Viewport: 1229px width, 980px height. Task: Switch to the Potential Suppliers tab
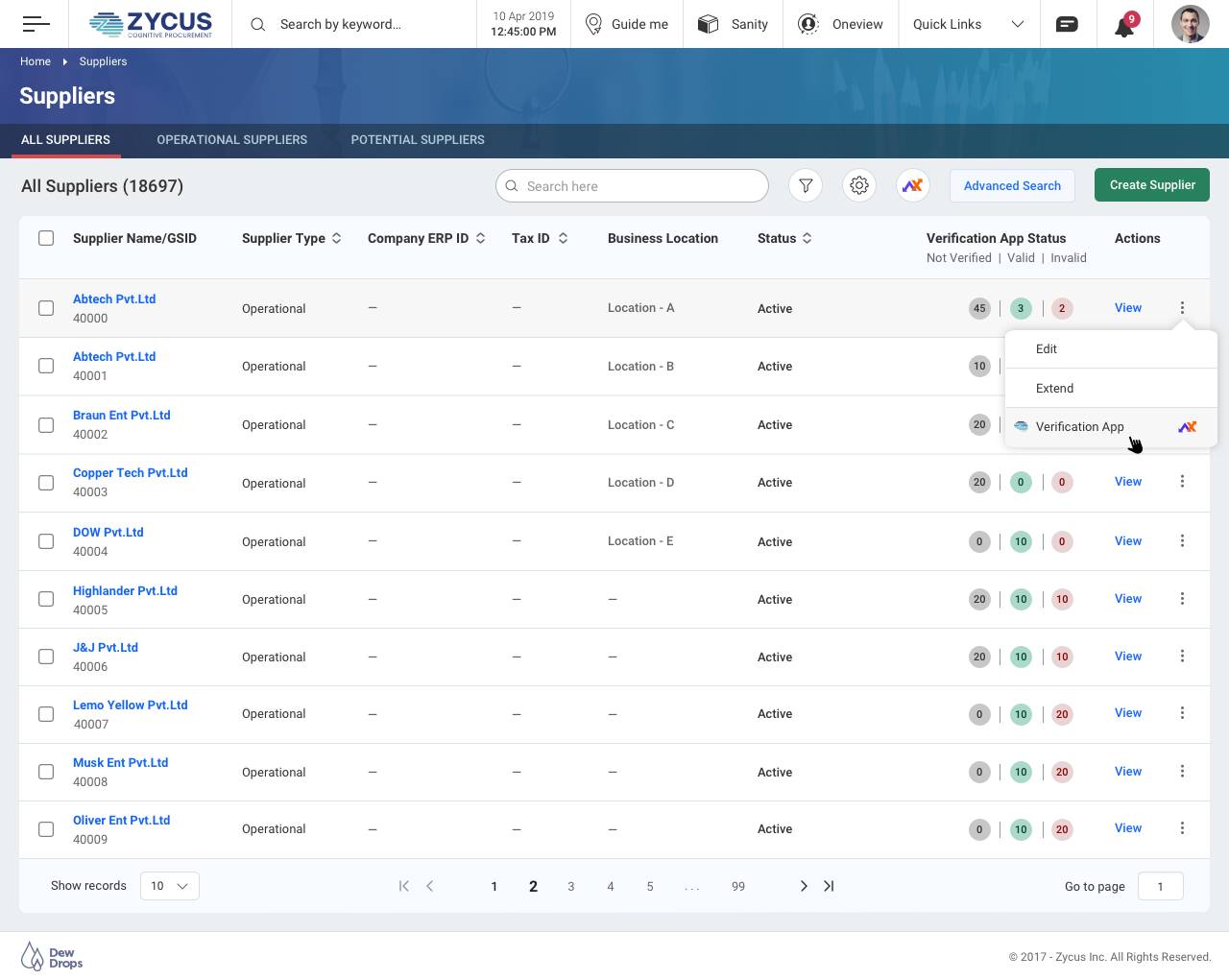418,139
